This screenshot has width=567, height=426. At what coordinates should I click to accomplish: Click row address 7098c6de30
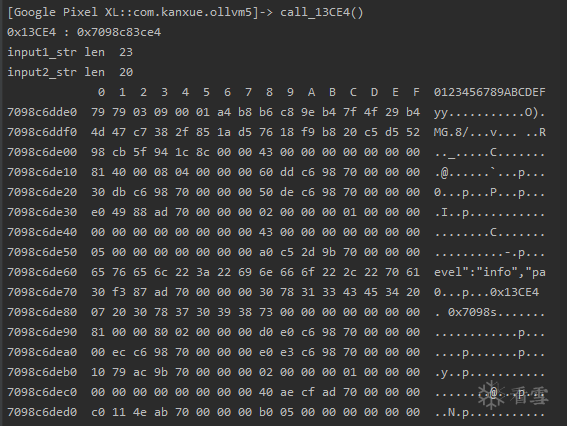(x=42, y=212)
